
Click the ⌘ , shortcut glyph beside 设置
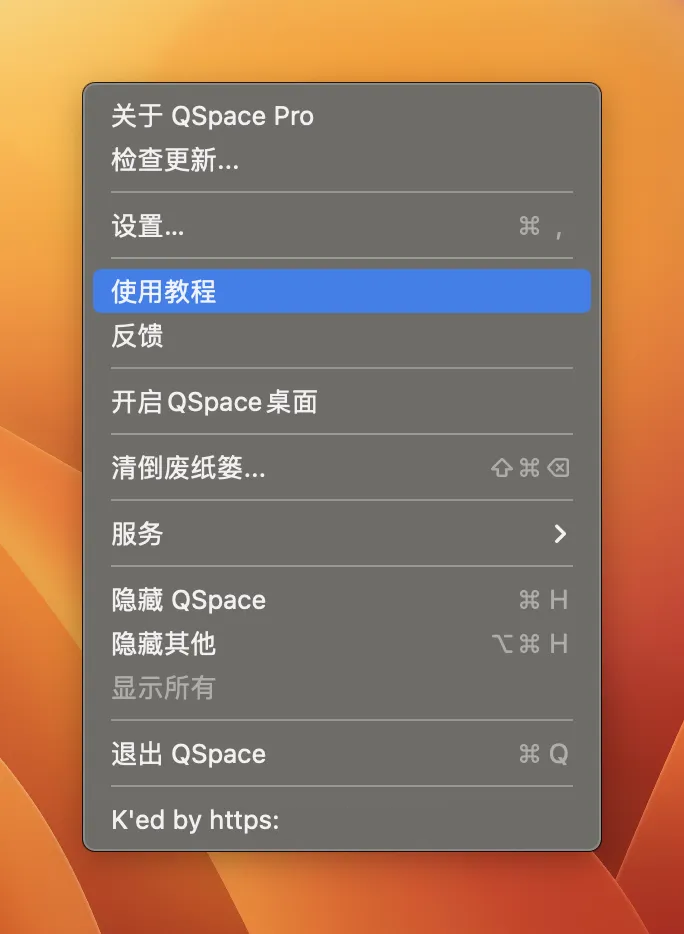(x=541, y=227)
